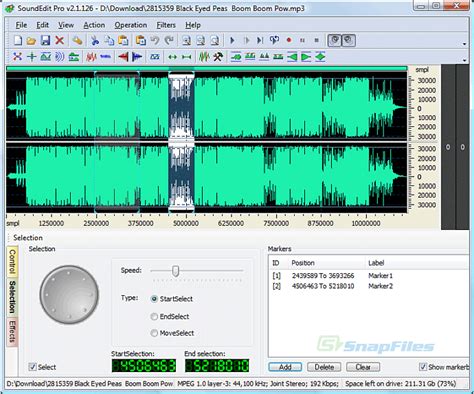Screen dimensions: 474x394
Task: Start playback with the Play button
Action: coord(232,41)
